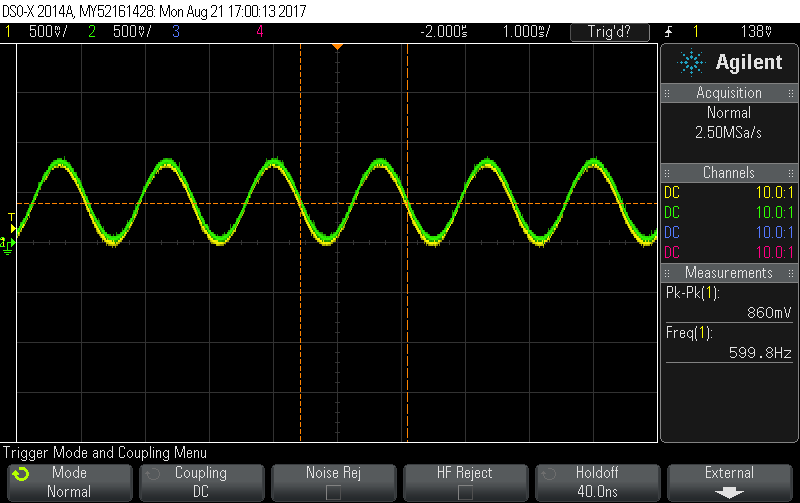Click the Mode Normal softkey
Viewport: 800px width, 503px height.
click(x=69, y=482)
